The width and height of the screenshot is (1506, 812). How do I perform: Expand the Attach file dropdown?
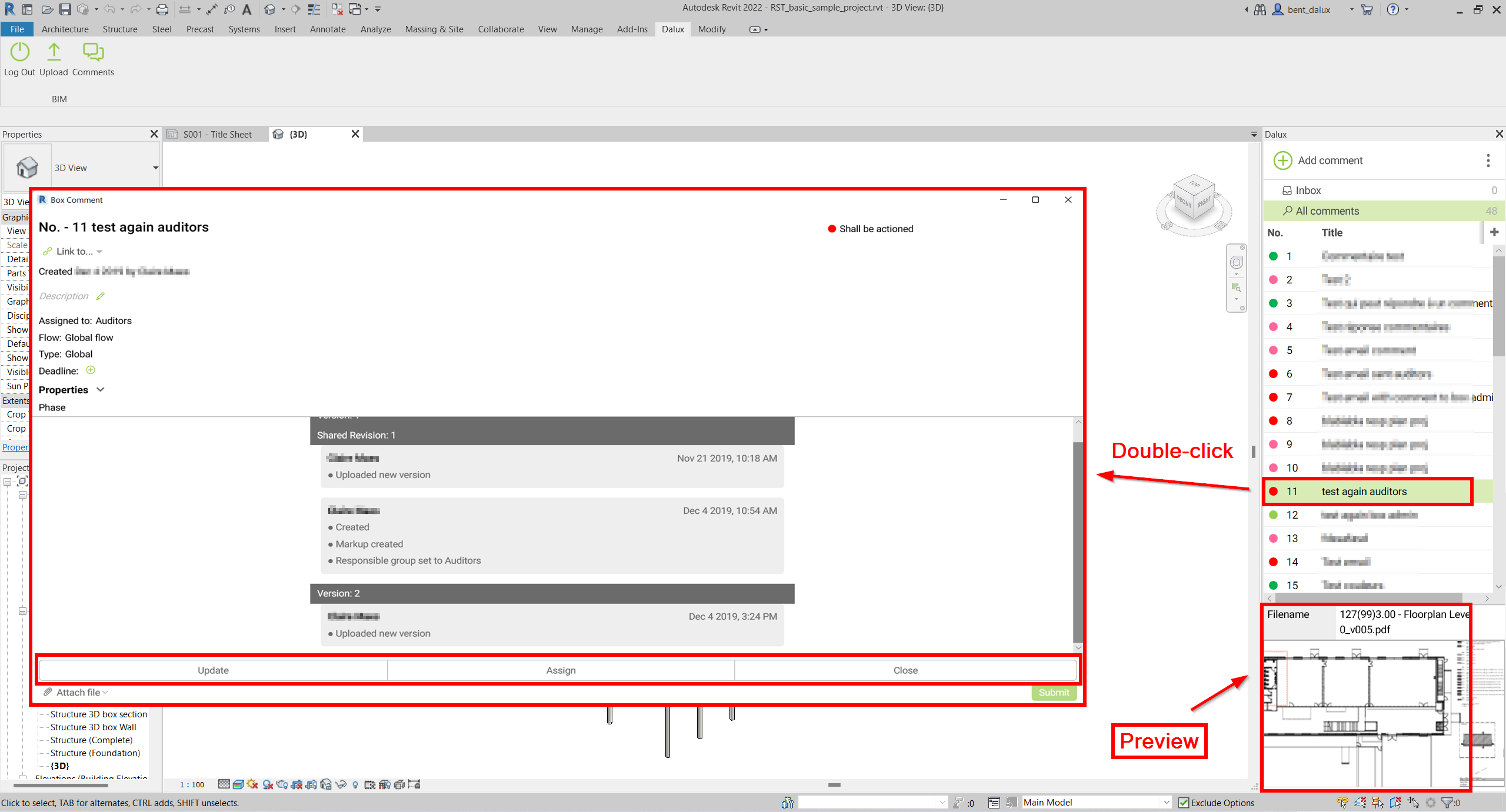pyautogui.click(x=78, y=693)
